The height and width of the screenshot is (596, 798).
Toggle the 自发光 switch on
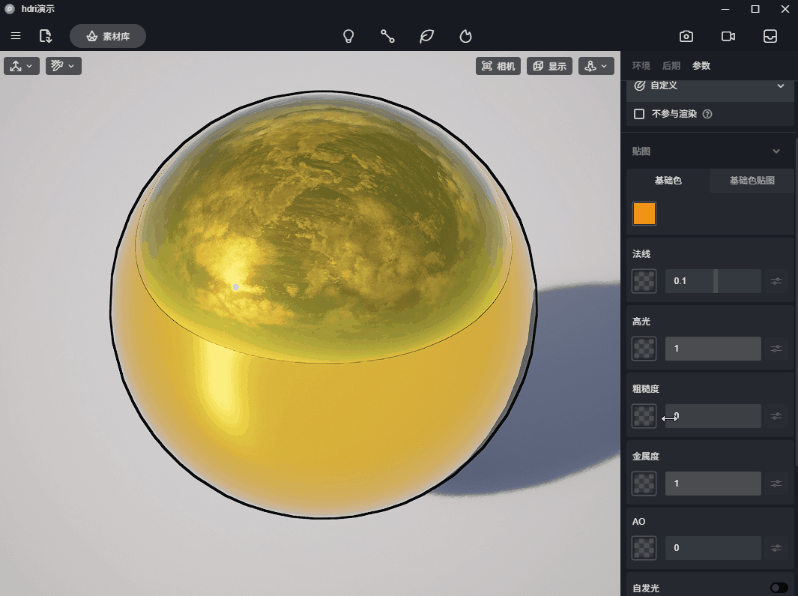pos(778,588)
